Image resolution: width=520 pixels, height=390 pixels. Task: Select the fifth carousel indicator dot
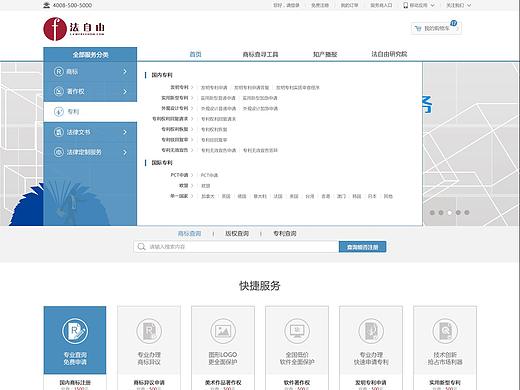click(x=467, y=212)
